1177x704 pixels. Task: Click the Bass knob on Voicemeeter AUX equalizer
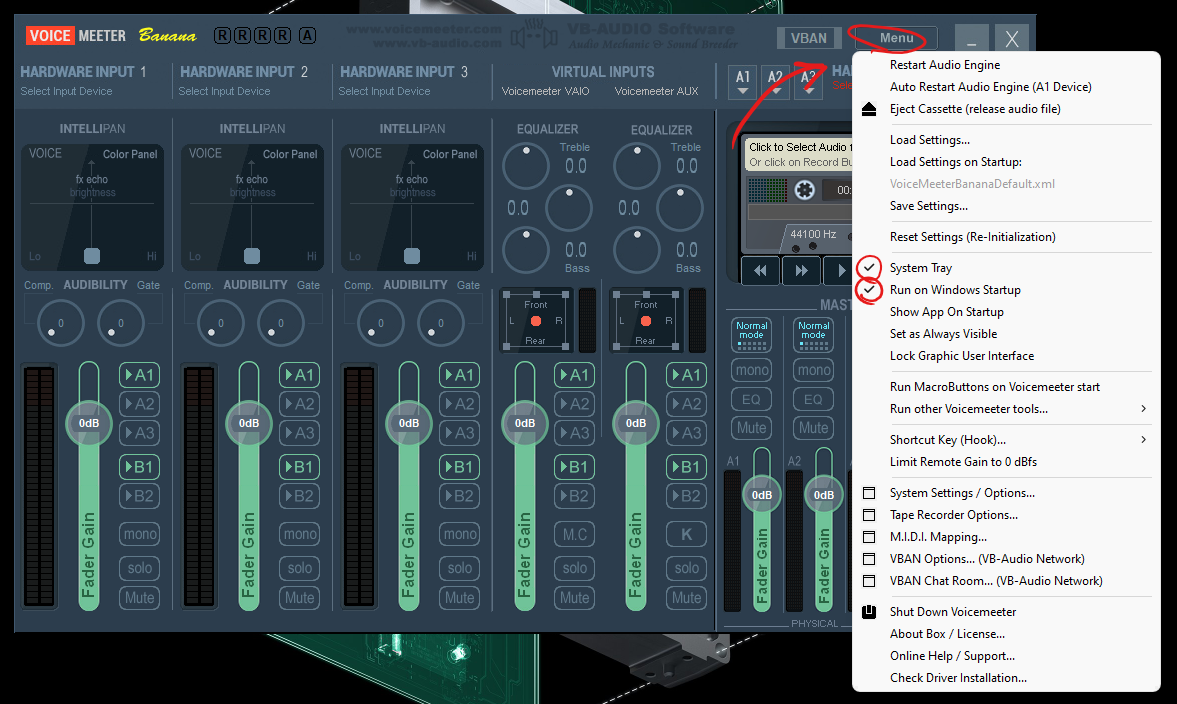[x=637, y=250]
